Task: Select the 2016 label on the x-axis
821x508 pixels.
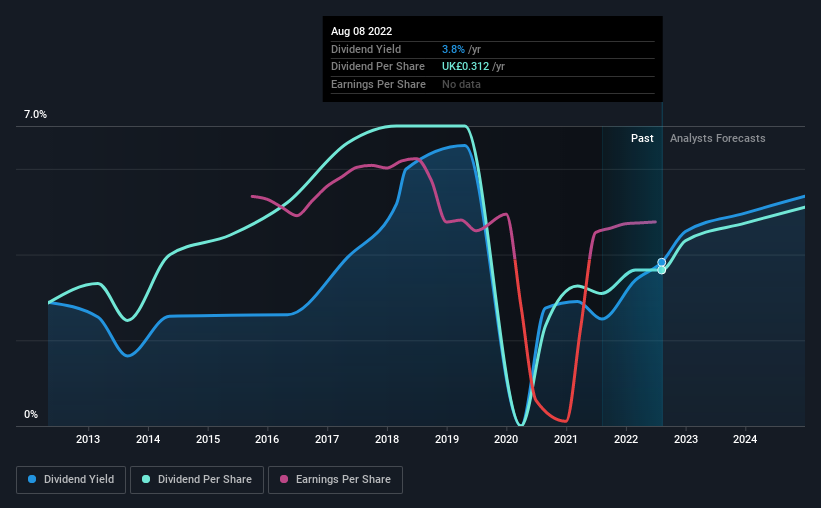Action: pyautogui.click(x=267, y=439)
